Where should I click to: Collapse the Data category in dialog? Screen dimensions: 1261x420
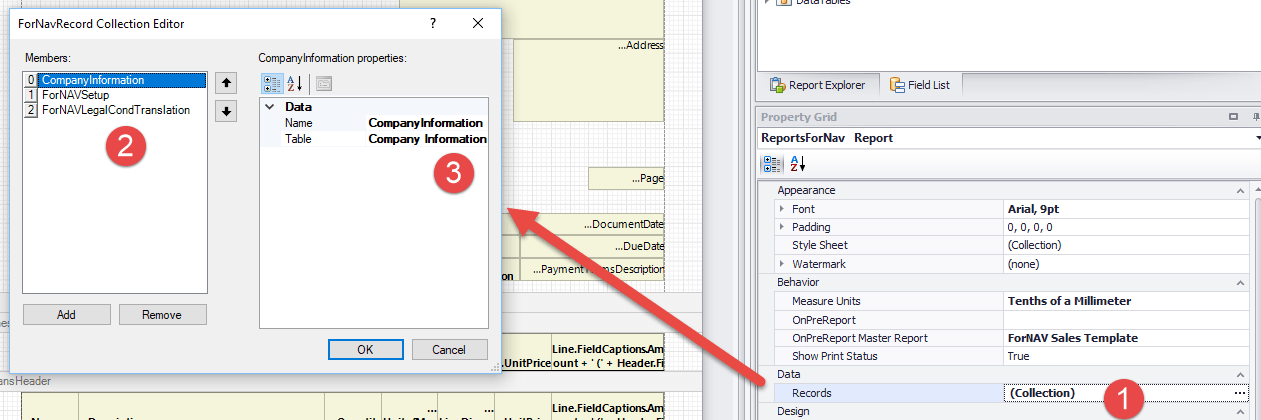click(269, 107)
